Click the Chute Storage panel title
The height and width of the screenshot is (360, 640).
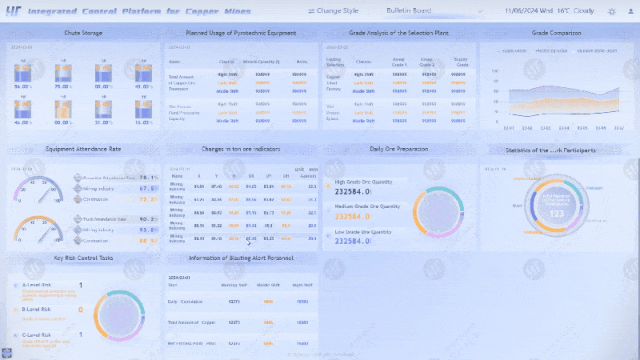point(83,33)
